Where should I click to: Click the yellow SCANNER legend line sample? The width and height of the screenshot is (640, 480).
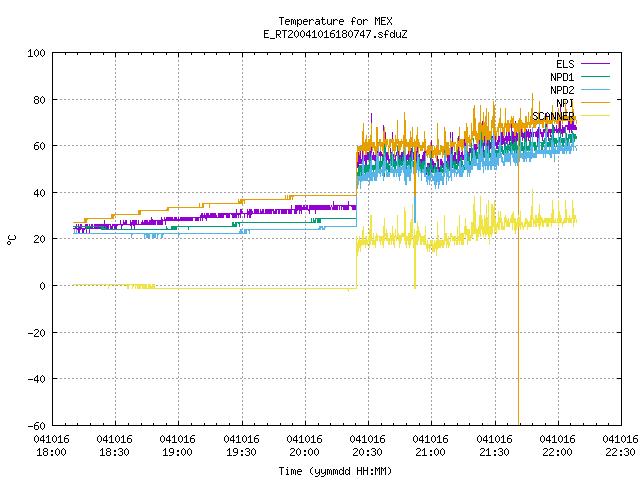pyautogui.click(x=595, y=116)
